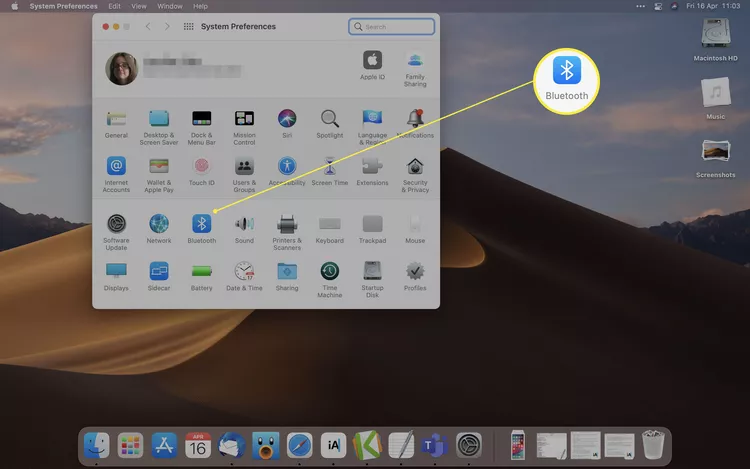Open Sound preferences
750x469 pixels.
point(244,229)
